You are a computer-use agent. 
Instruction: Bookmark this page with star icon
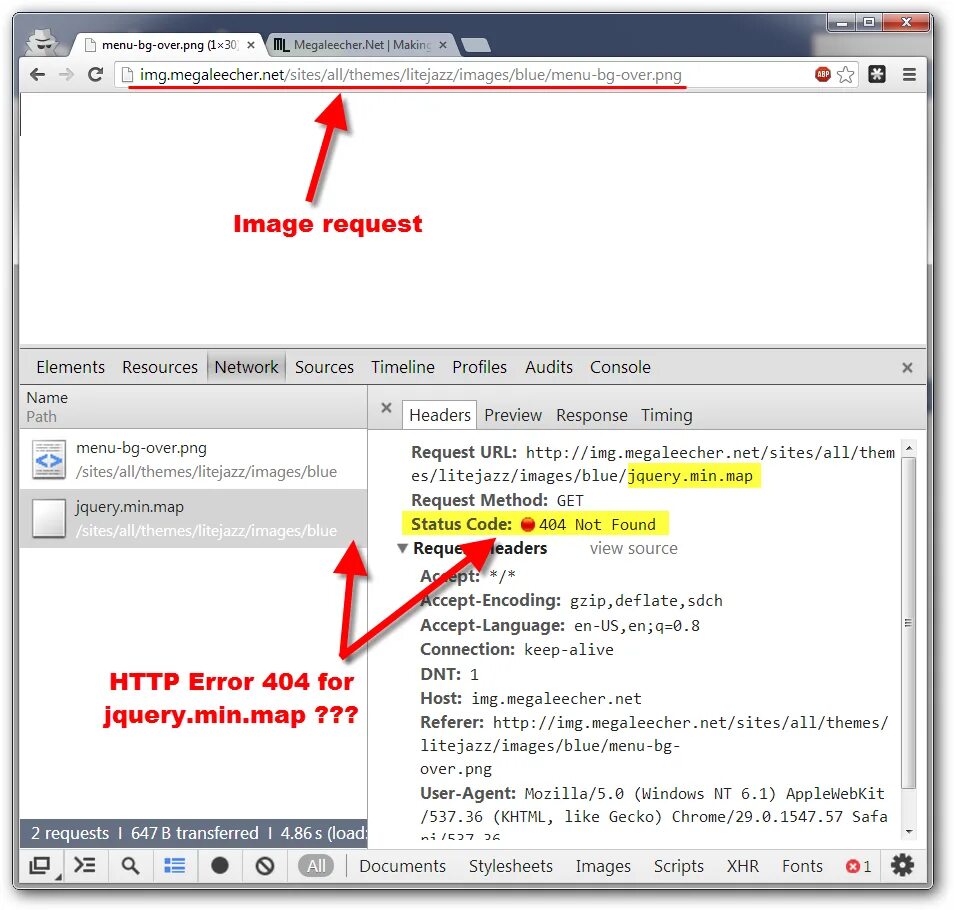845,75
